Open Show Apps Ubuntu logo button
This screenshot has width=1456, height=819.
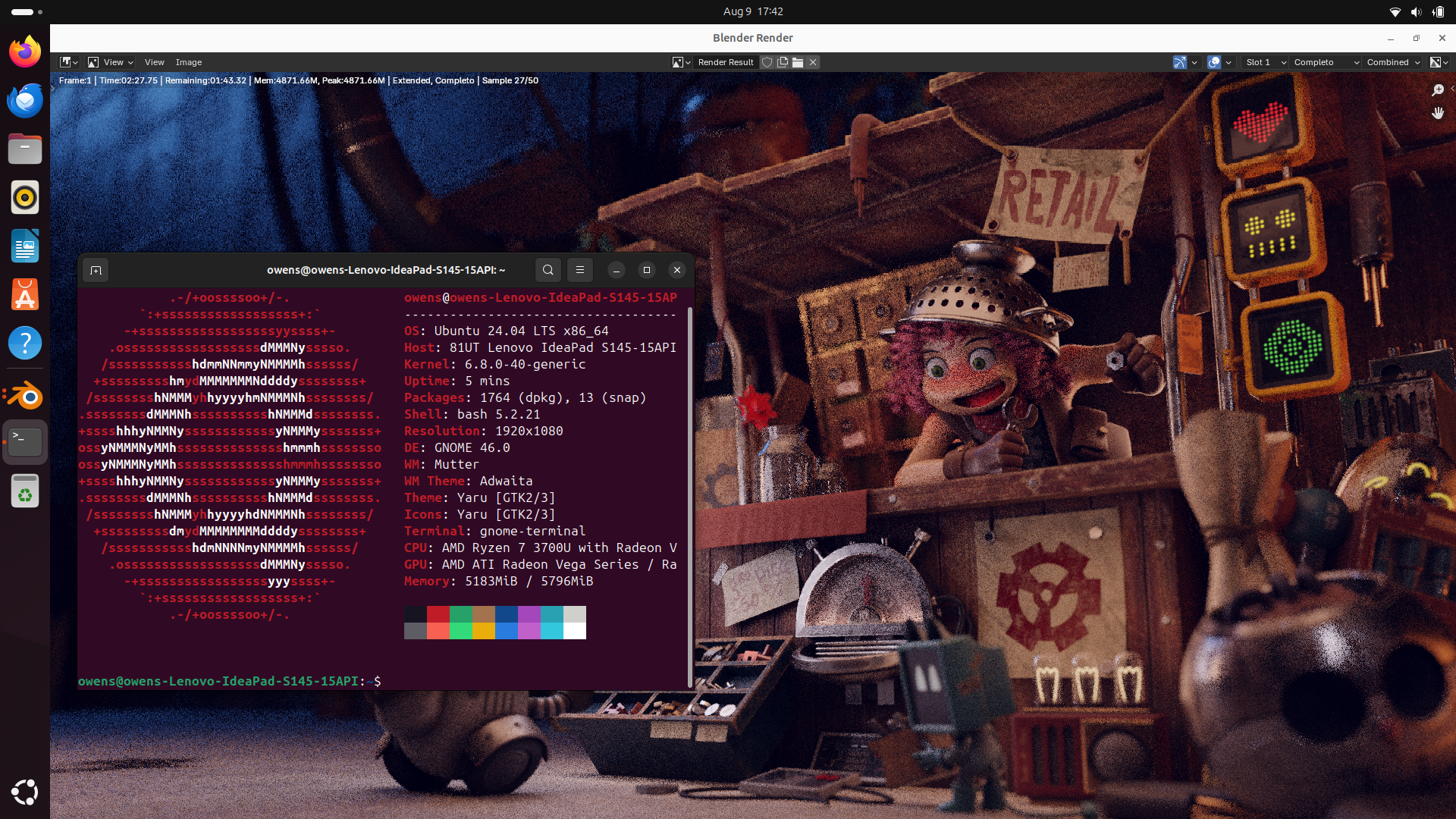click(25, 792)
